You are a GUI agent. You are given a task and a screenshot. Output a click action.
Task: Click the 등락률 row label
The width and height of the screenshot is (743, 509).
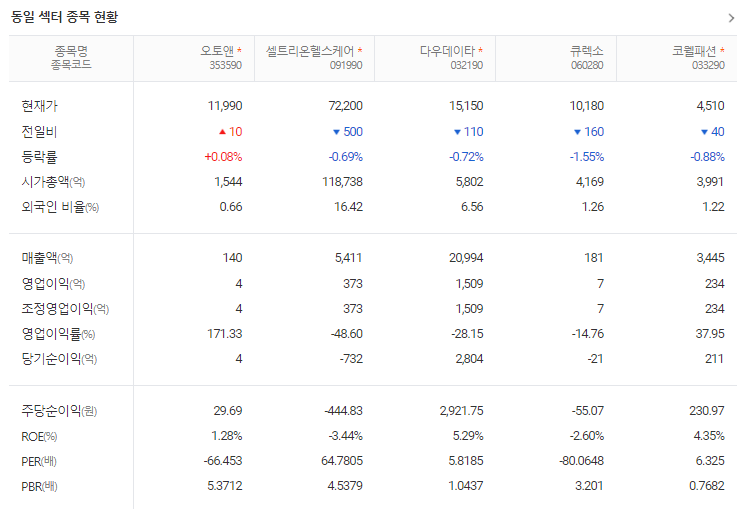click(39, 157)
